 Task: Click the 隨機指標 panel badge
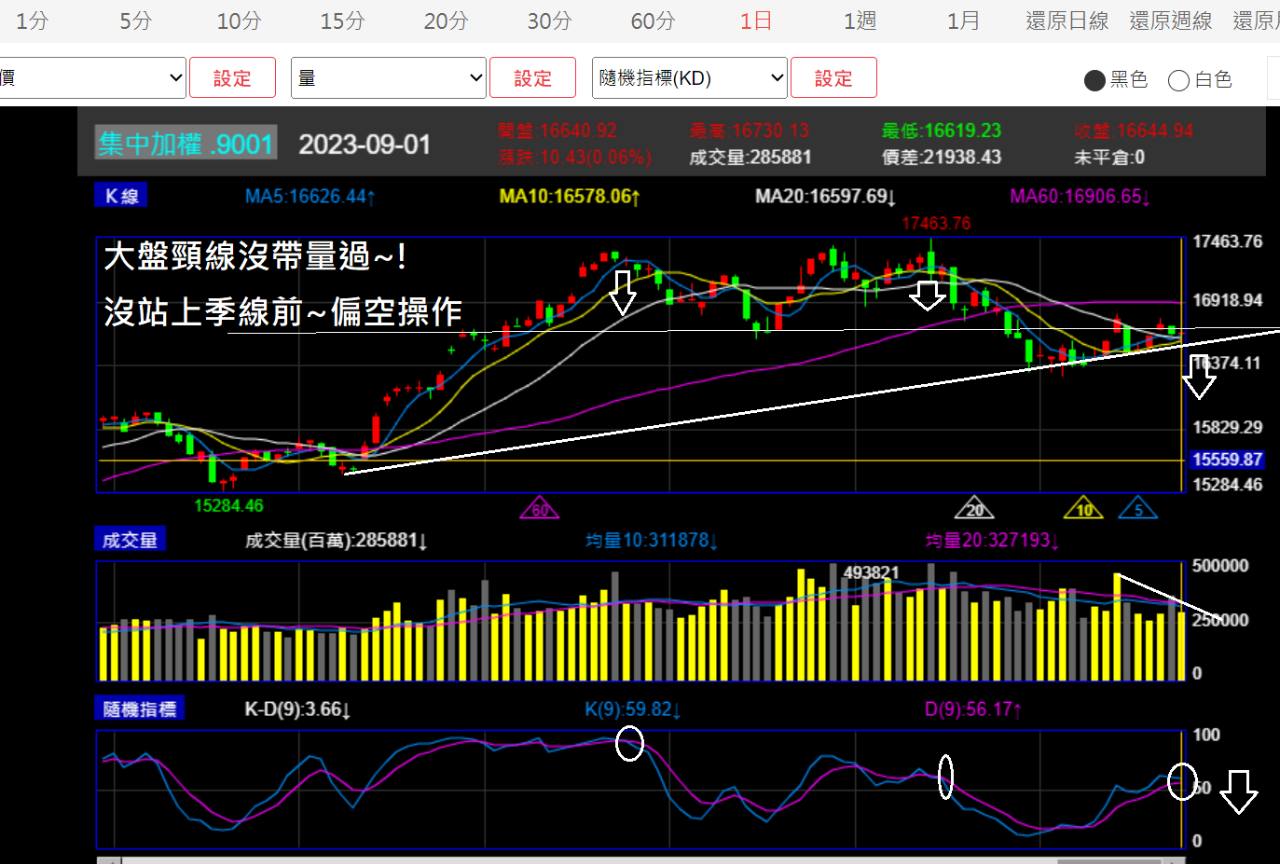tap(140, 707)
